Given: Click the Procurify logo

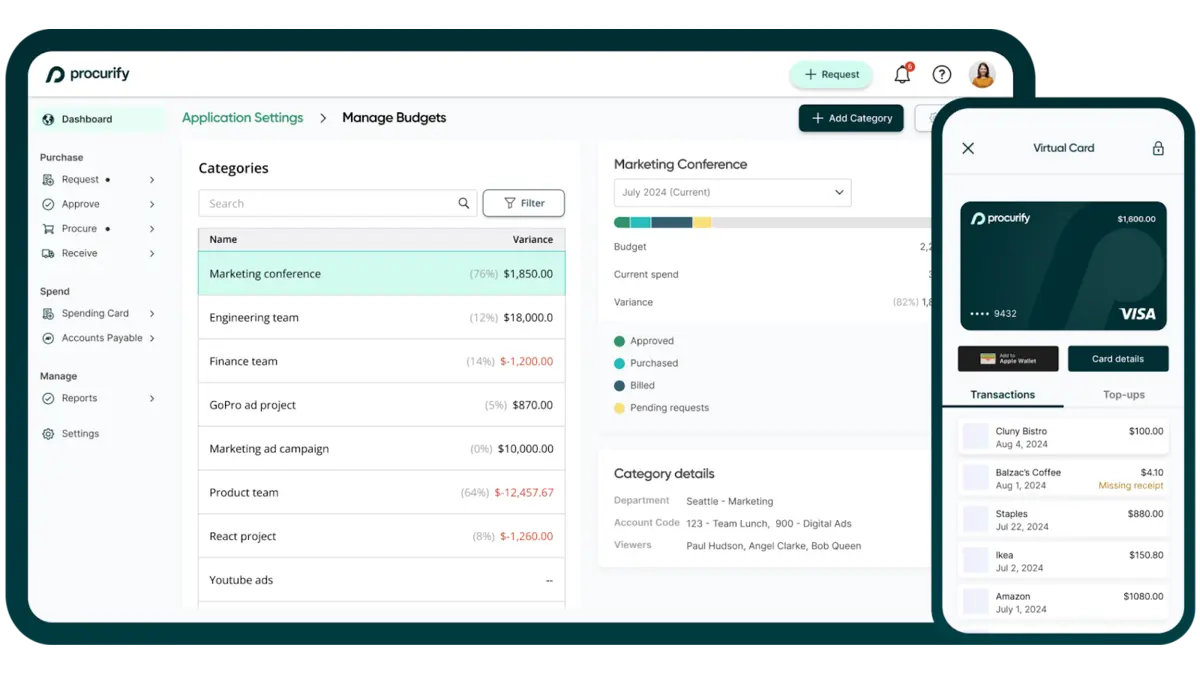Looking at the screenshot, I should [88, 75].
